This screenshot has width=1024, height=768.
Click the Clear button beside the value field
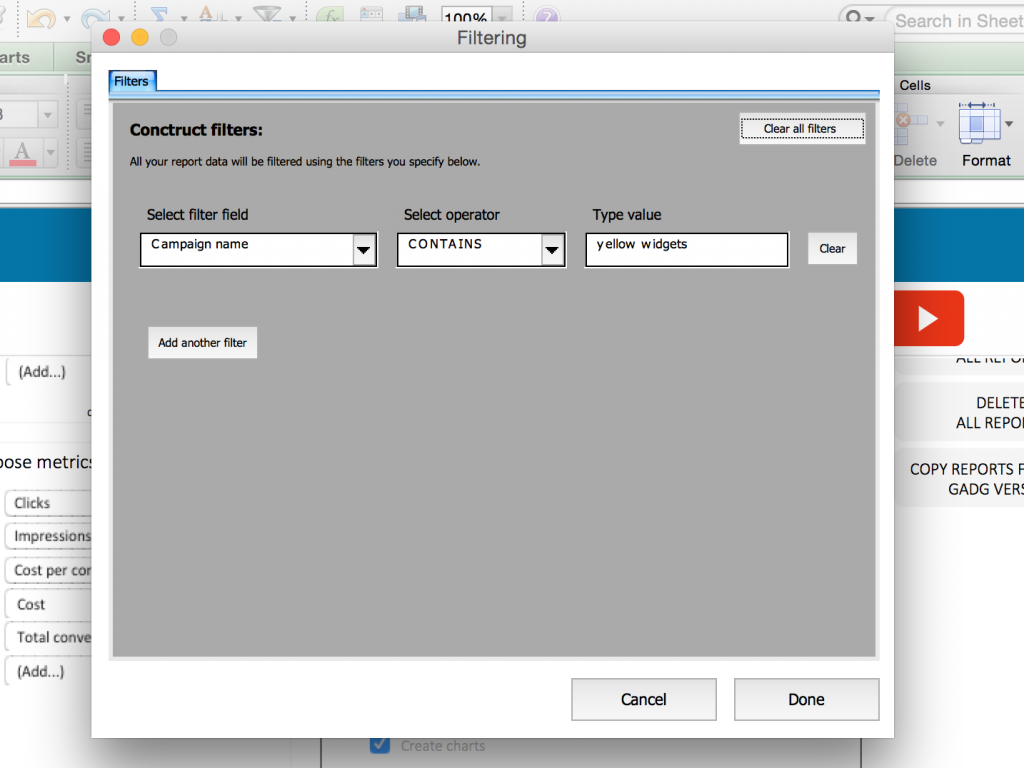[832, 248]
